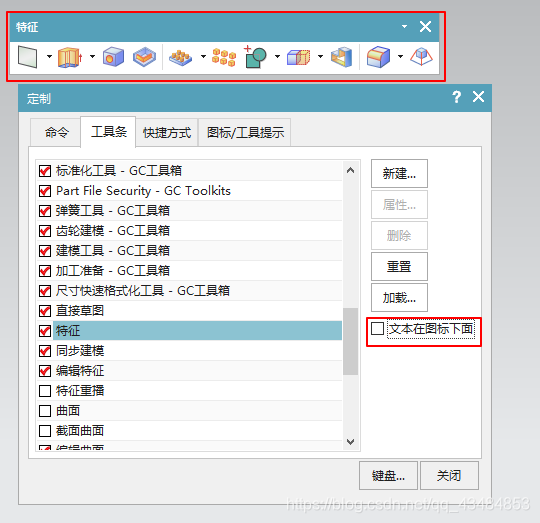Uncheck 弹簧工具 - GC工具箱
The image size is (540, 523).
click(x=45, y=211)
